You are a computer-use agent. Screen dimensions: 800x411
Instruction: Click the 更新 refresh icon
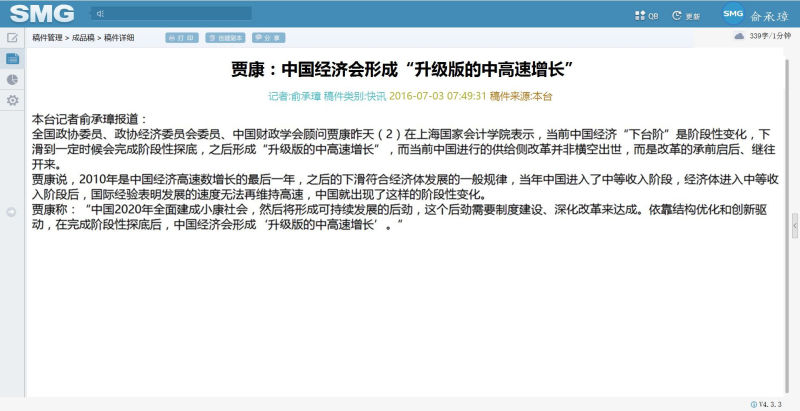(x=677, y=16)
